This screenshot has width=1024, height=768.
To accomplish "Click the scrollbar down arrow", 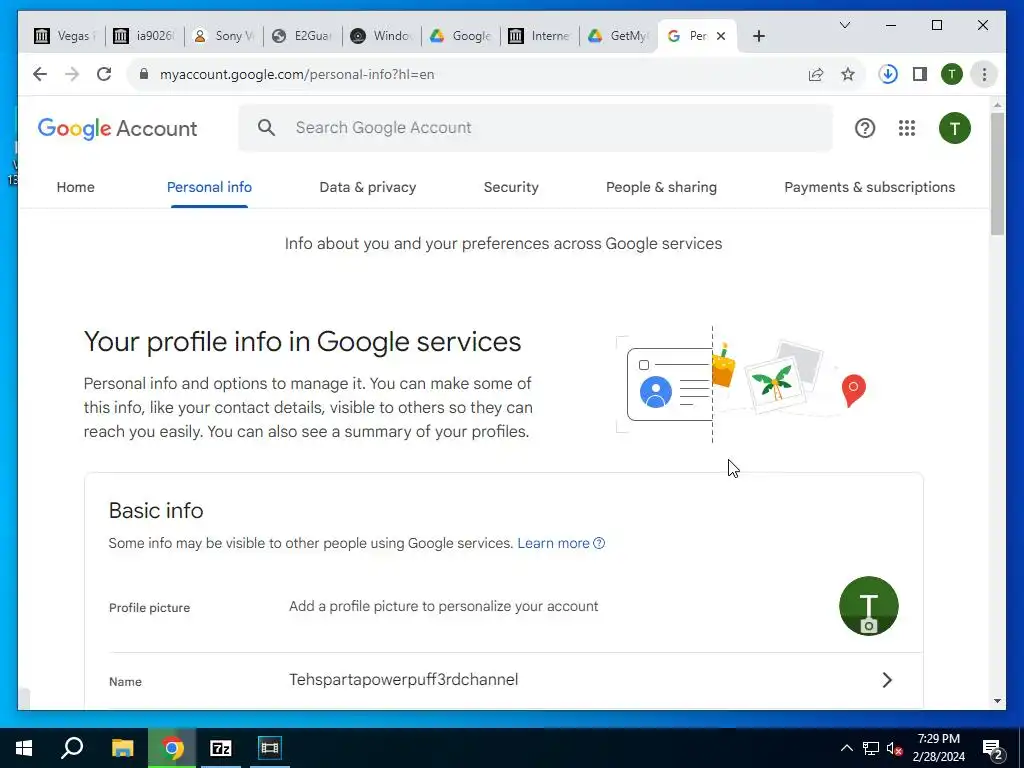I will (x=997, y=701).
